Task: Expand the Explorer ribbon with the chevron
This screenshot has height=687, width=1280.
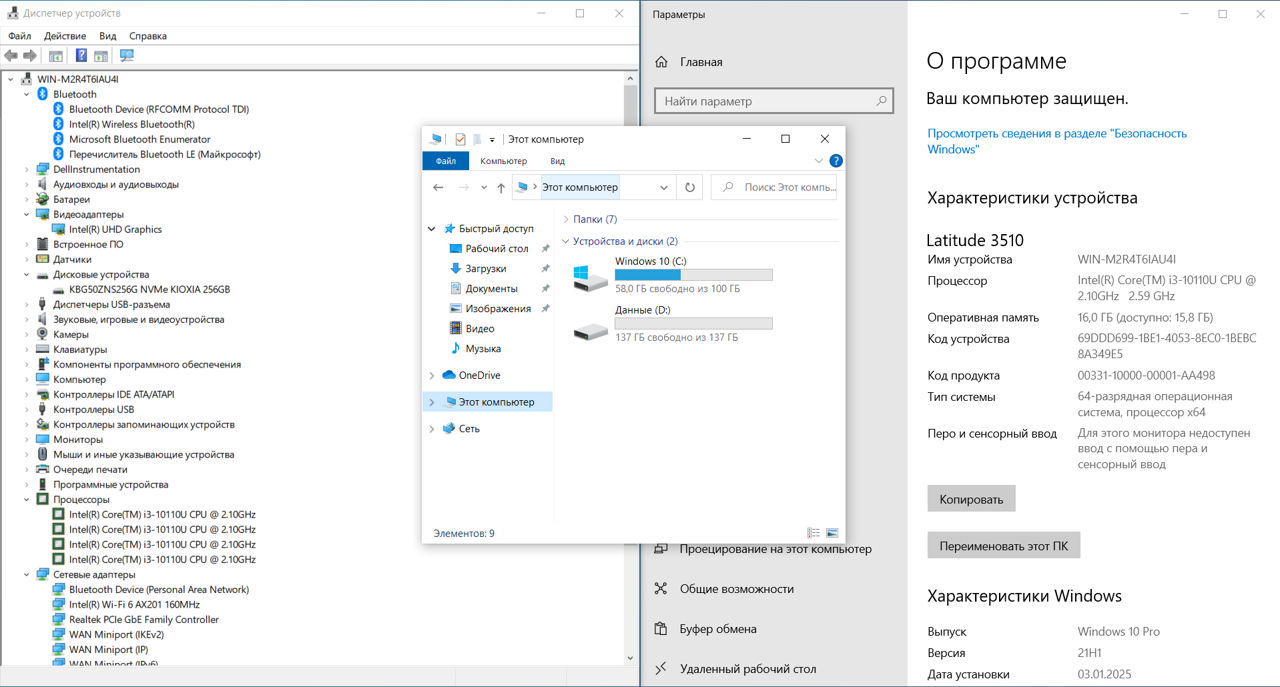Action: pos(819,160)
